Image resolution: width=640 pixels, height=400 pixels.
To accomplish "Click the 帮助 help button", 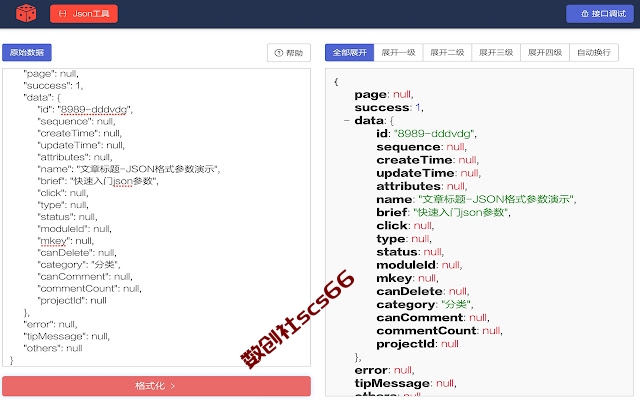I will (x=289, y=53).
